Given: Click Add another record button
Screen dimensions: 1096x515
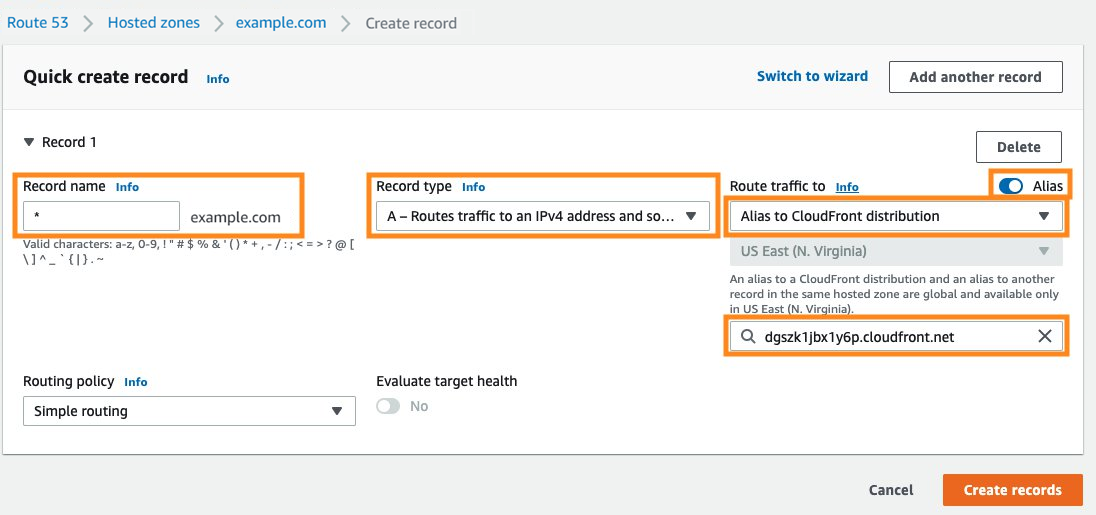Looking at the screenshot, I should [975, 77].
